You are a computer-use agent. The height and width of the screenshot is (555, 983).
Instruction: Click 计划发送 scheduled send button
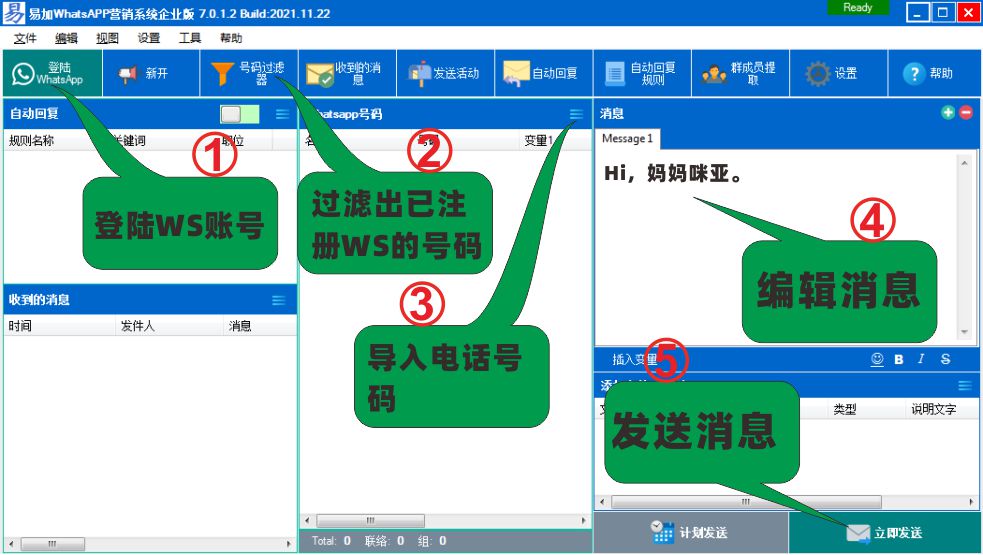(x=691, y=532)
